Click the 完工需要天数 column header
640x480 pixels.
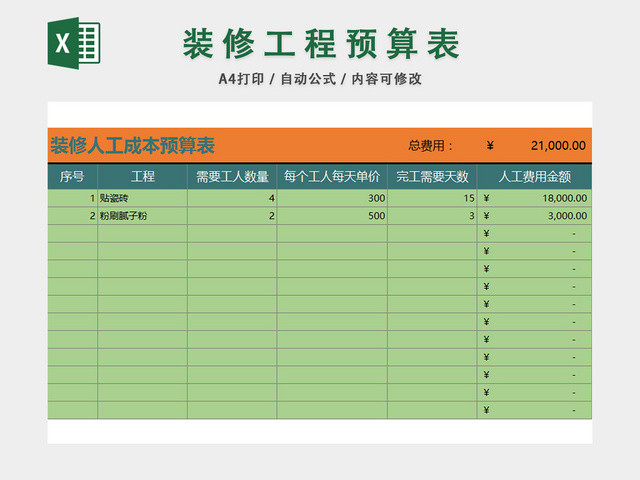[x=432, y=177]
